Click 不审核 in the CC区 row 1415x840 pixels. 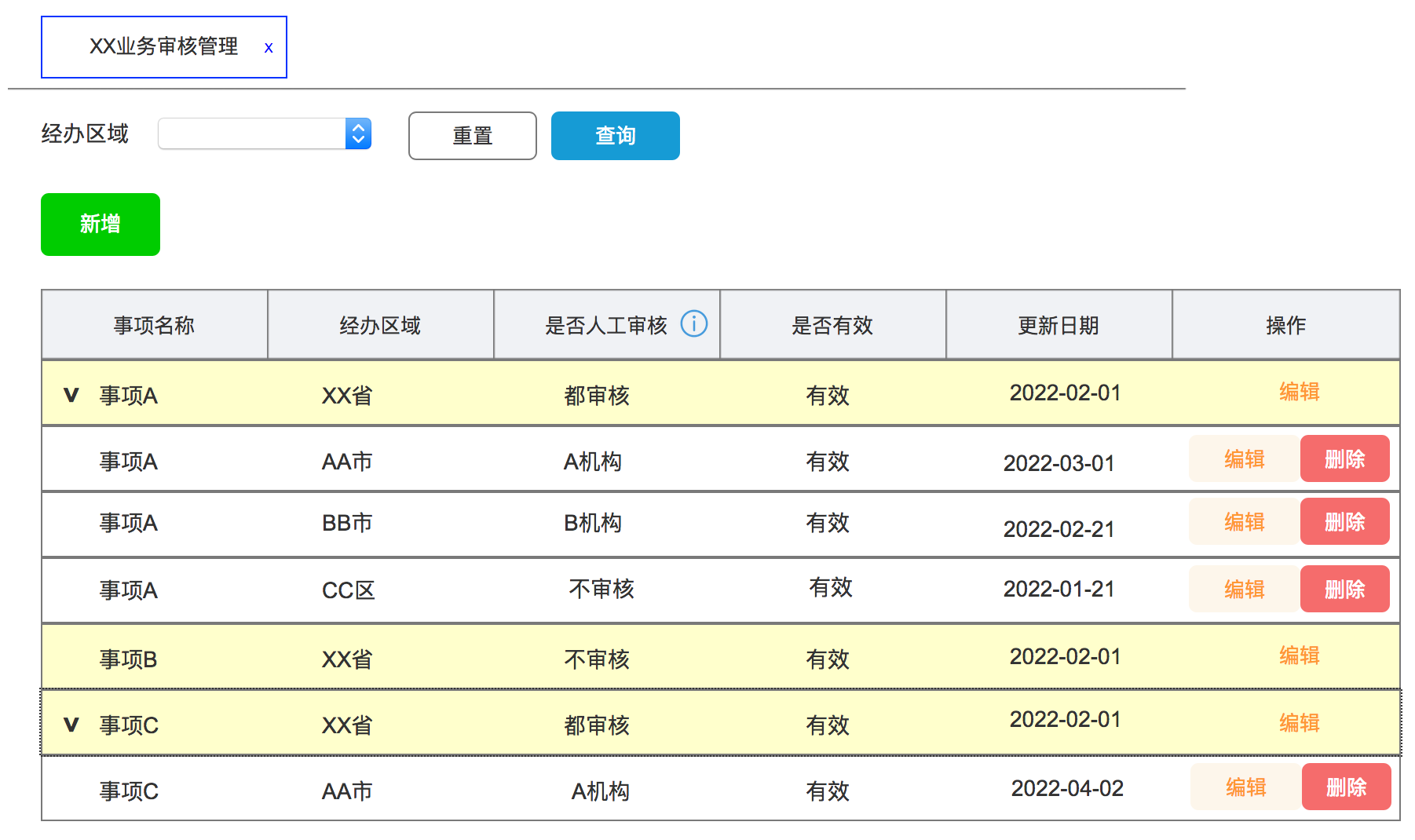(x=601, y=589)
